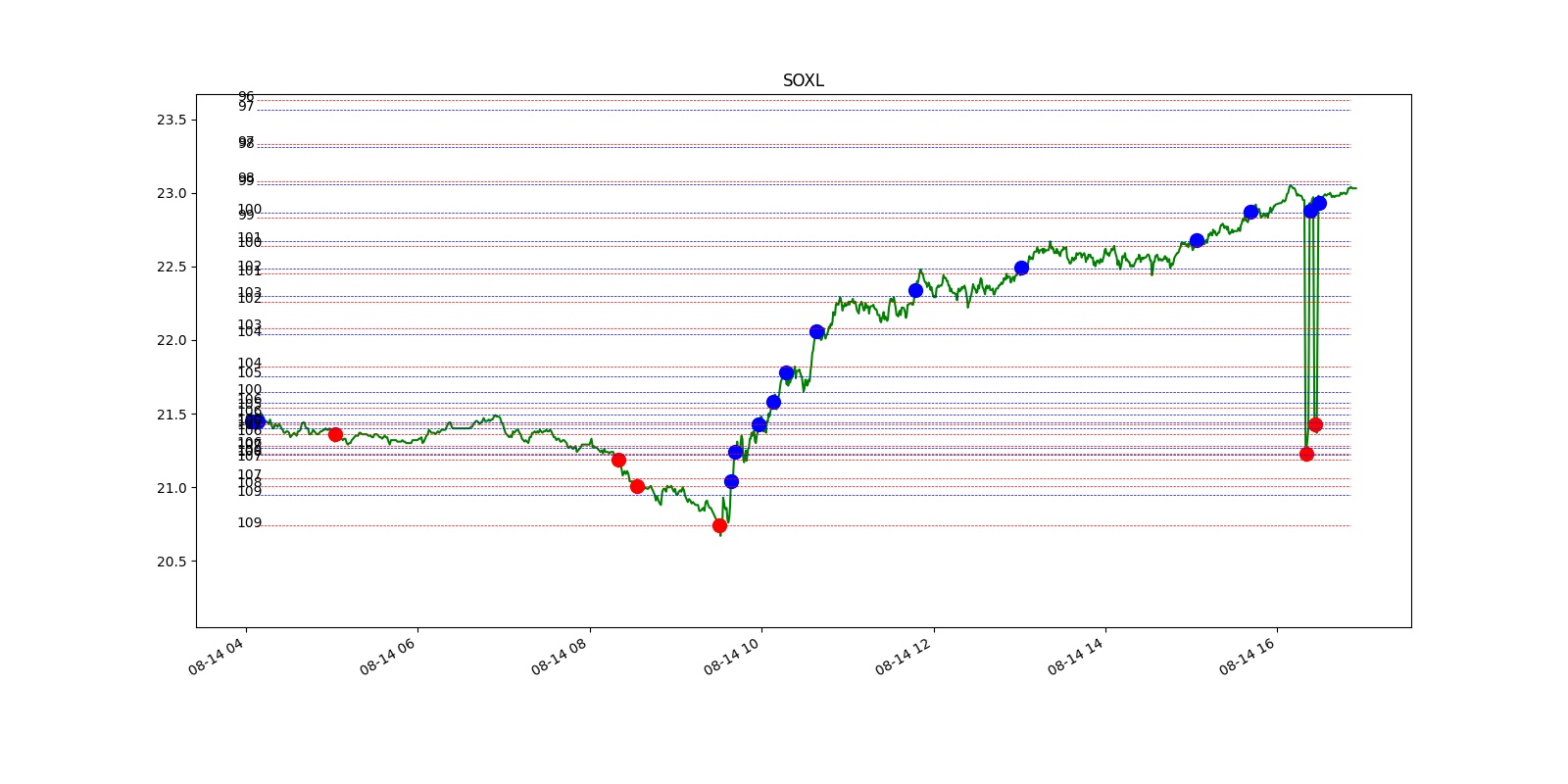Screen dimensions: 1568x784
Task: Select the 23.0 y-axis tick label
Action: coord(171,193)
